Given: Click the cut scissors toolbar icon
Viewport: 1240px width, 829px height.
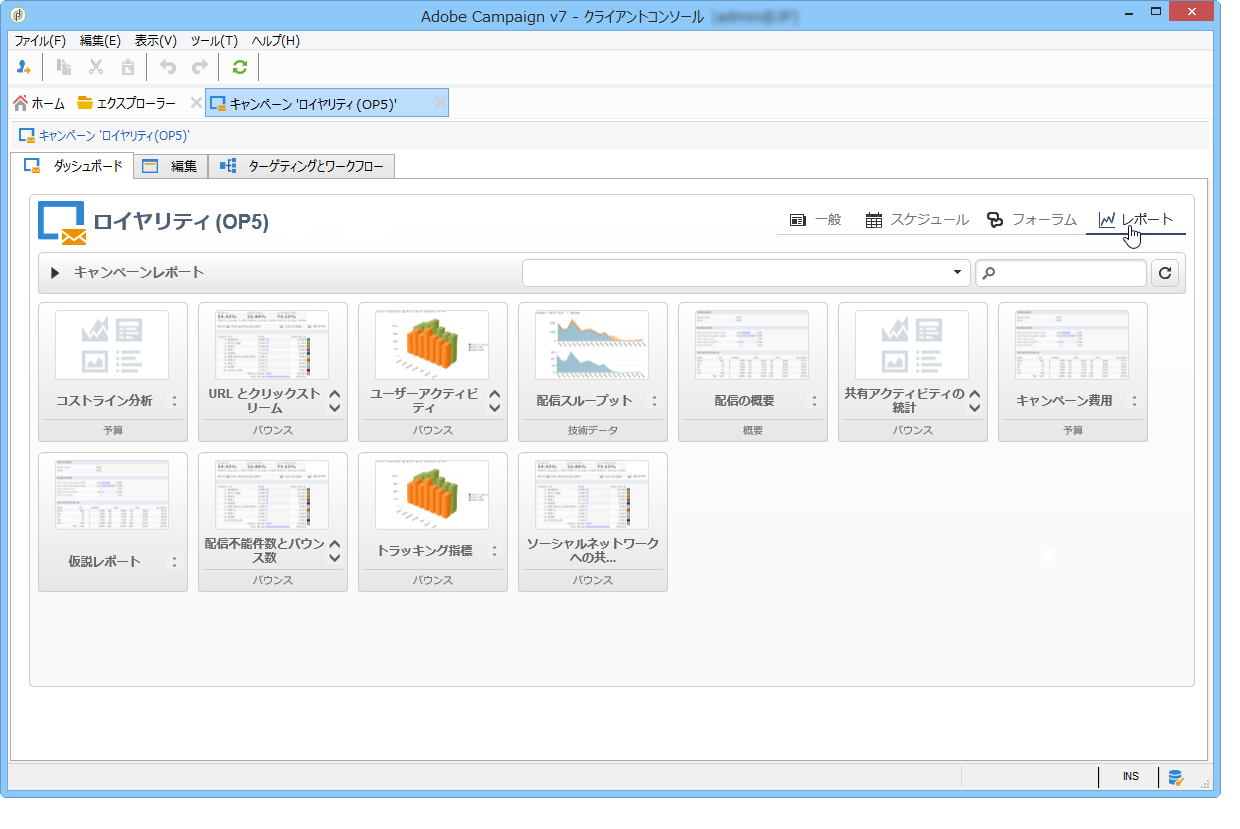Looking at the screenshot, I should click(x=96, y=67).
